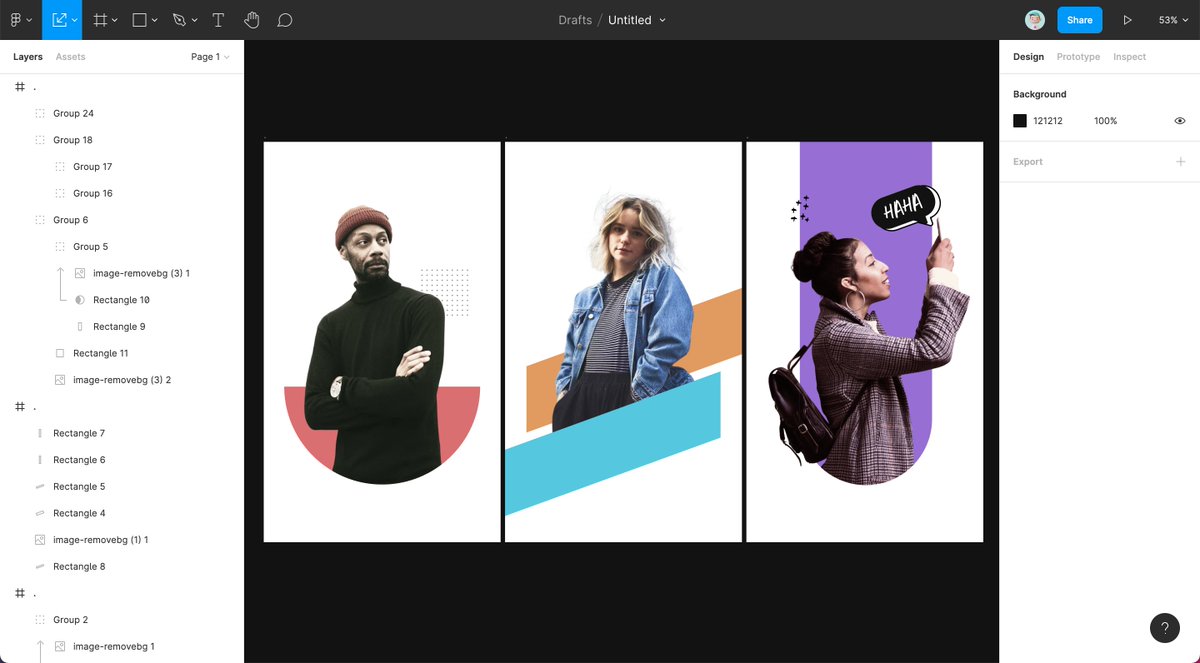
Task: Open the Background color swatch
Action: pyautogui.click(x=1019, y=120)
